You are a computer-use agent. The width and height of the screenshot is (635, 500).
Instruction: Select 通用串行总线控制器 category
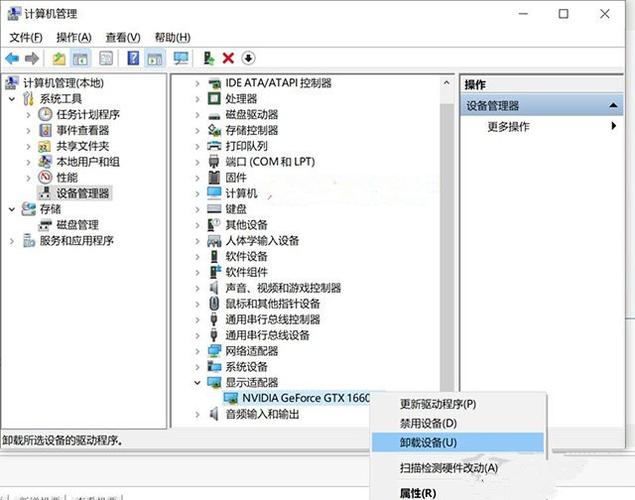(273, 320)
